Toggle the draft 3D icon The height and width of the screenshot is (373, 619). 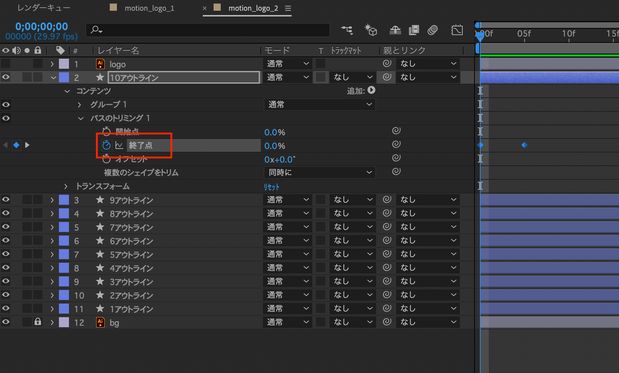371,30
